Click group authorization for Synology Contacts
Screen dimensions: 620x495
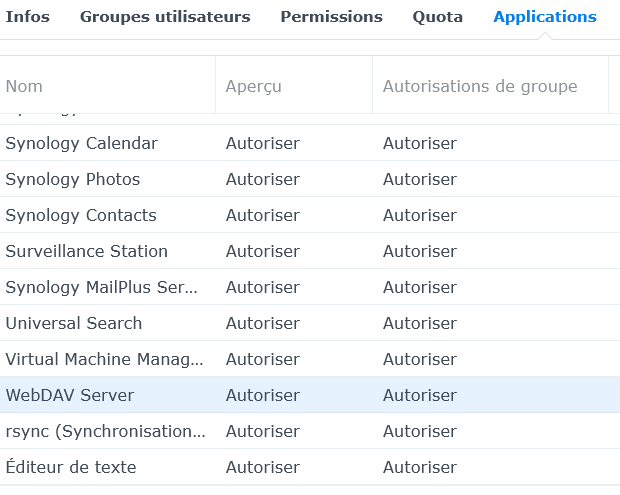[420, 215]
